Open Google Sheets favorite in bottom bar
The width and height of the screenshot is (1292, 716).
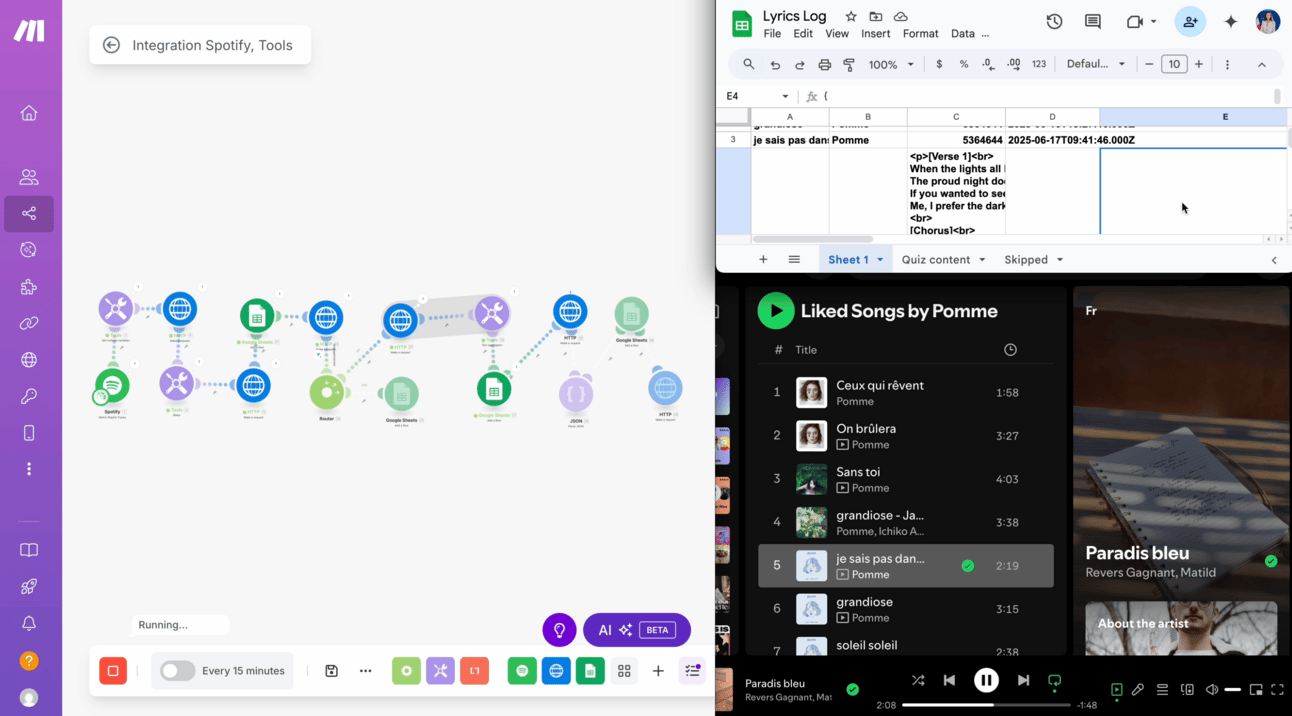pos(590,671)
